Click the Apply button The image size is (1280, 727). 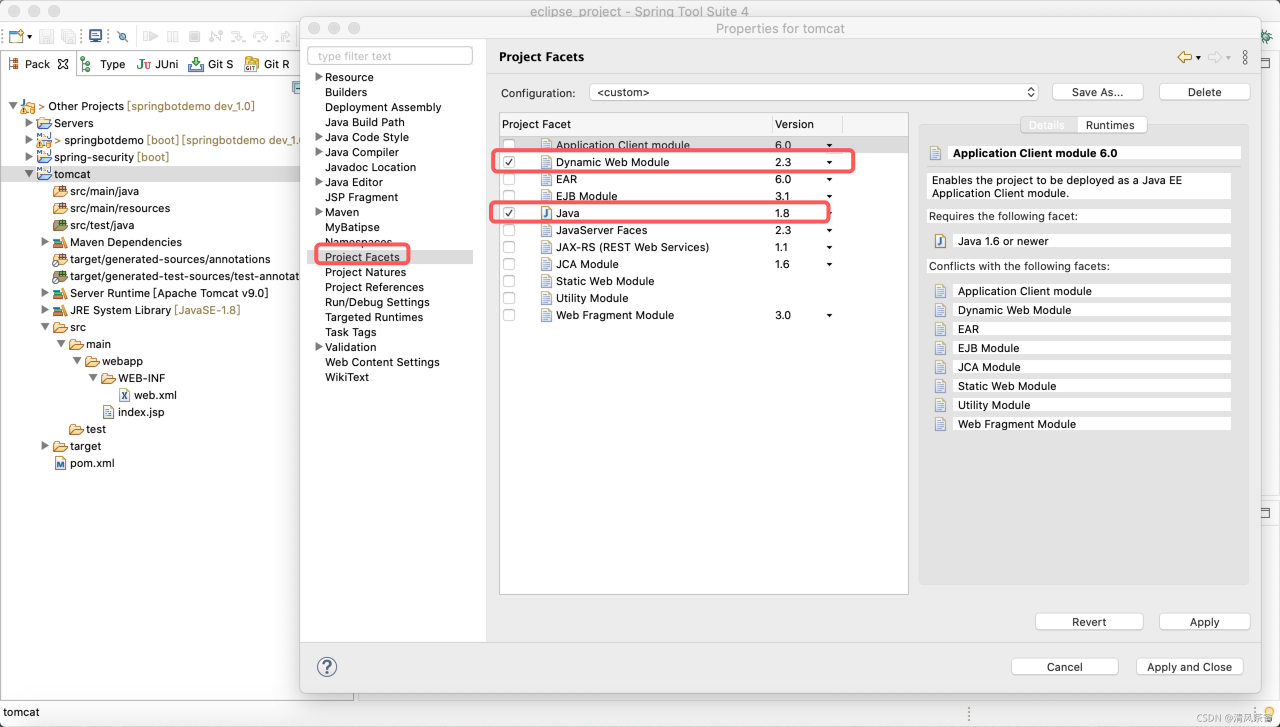click(x=1204, y=621)
